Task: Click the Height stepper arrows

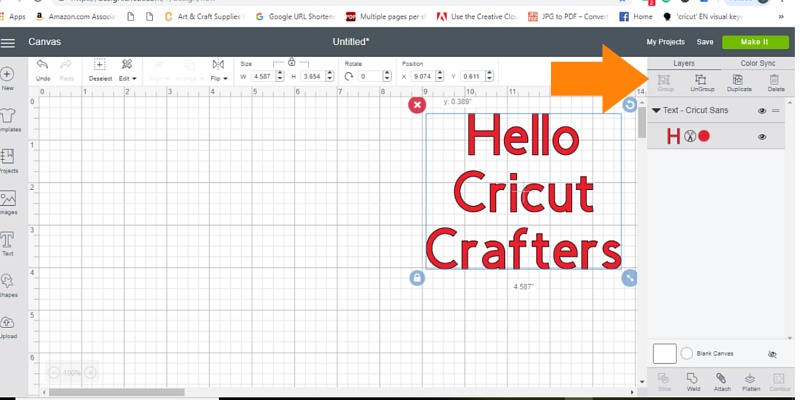Action: click(330, 76)
